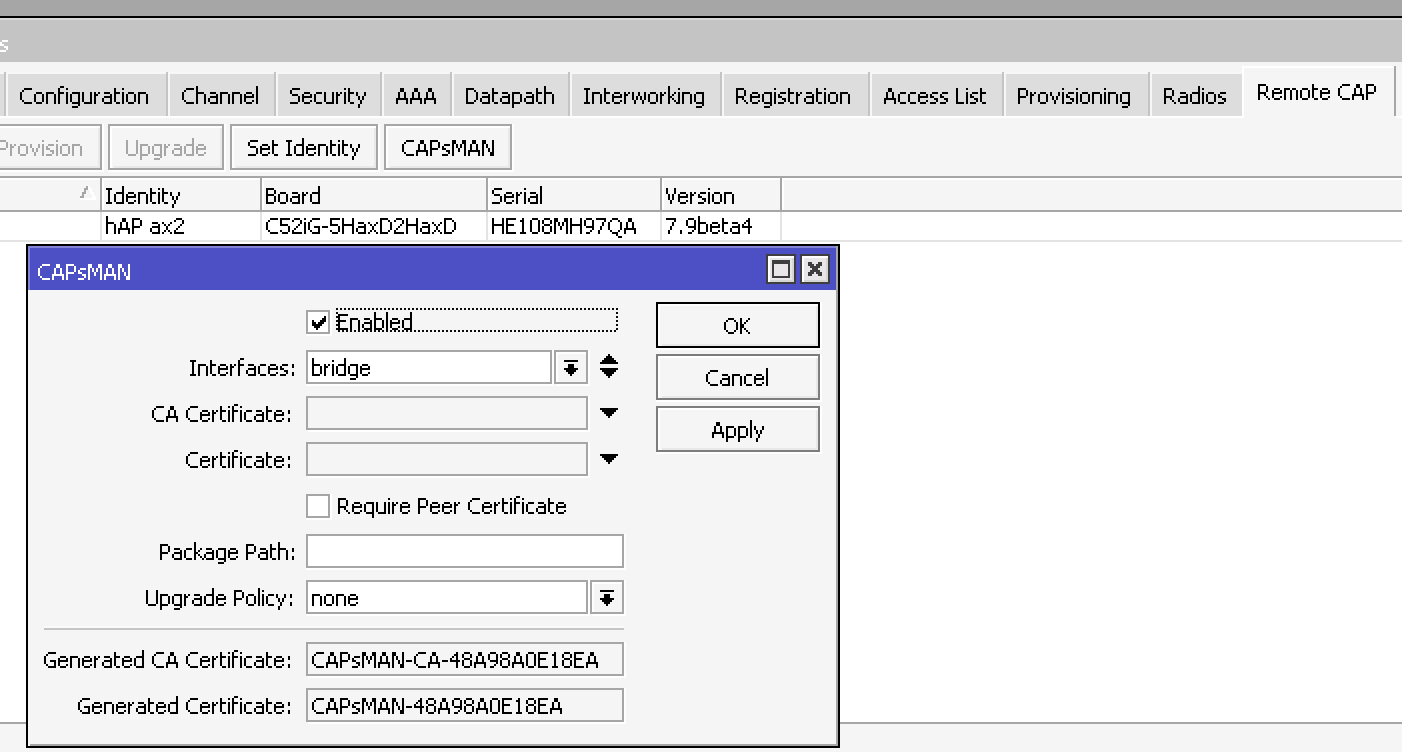The width and height of the screenshot is (1402, 752).
Task: Maximize the CAPsMAN dialog window
Action: [781, 270]
